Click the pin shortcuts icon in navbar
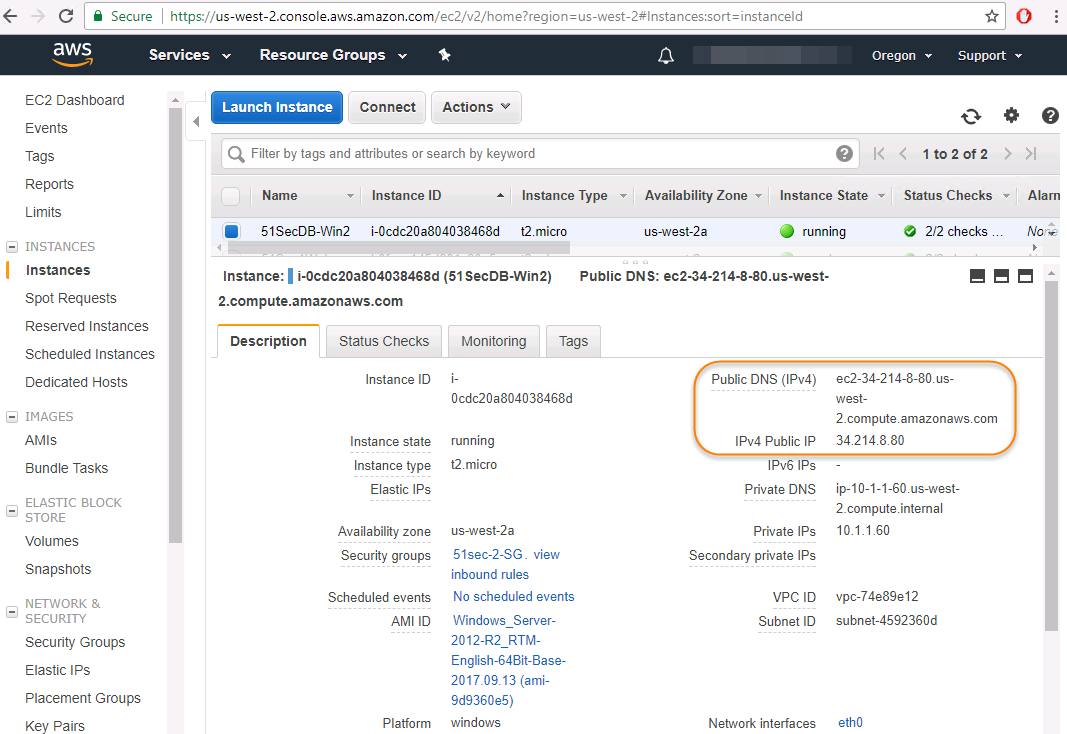The height and width of the screenshot is (734, 1067). [444, 55]
